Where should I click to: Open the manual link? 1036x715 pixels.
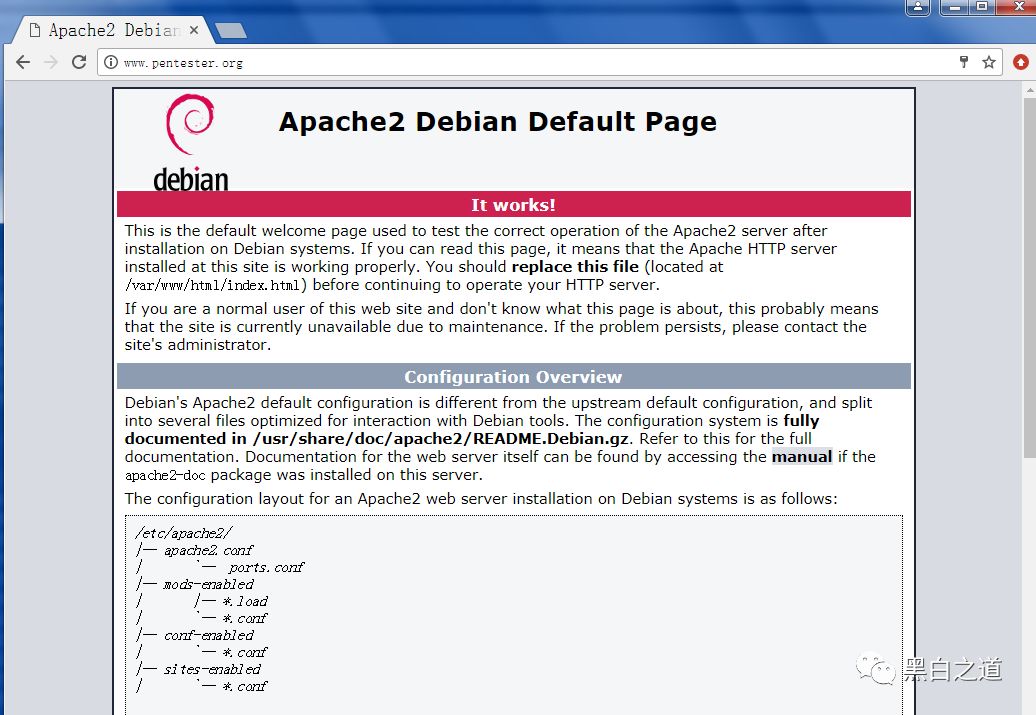801,457
